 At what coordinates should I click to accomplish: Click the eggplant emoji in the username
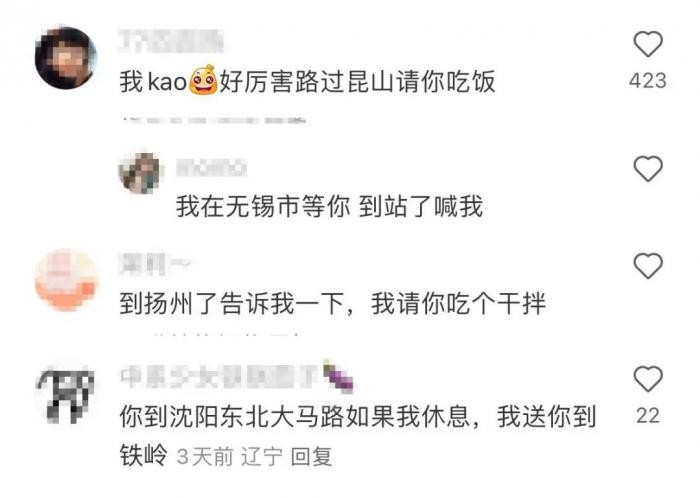(338, 378)
